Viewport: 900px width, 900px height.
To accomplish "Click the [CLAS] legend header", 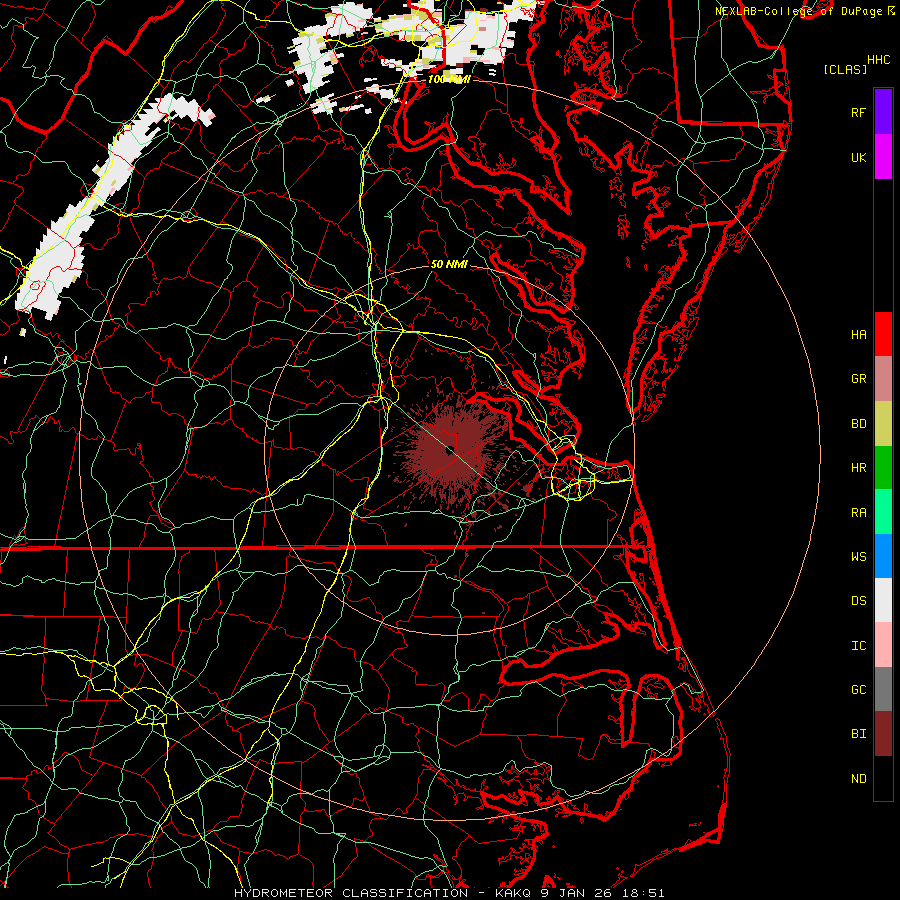I will [845, 69].
